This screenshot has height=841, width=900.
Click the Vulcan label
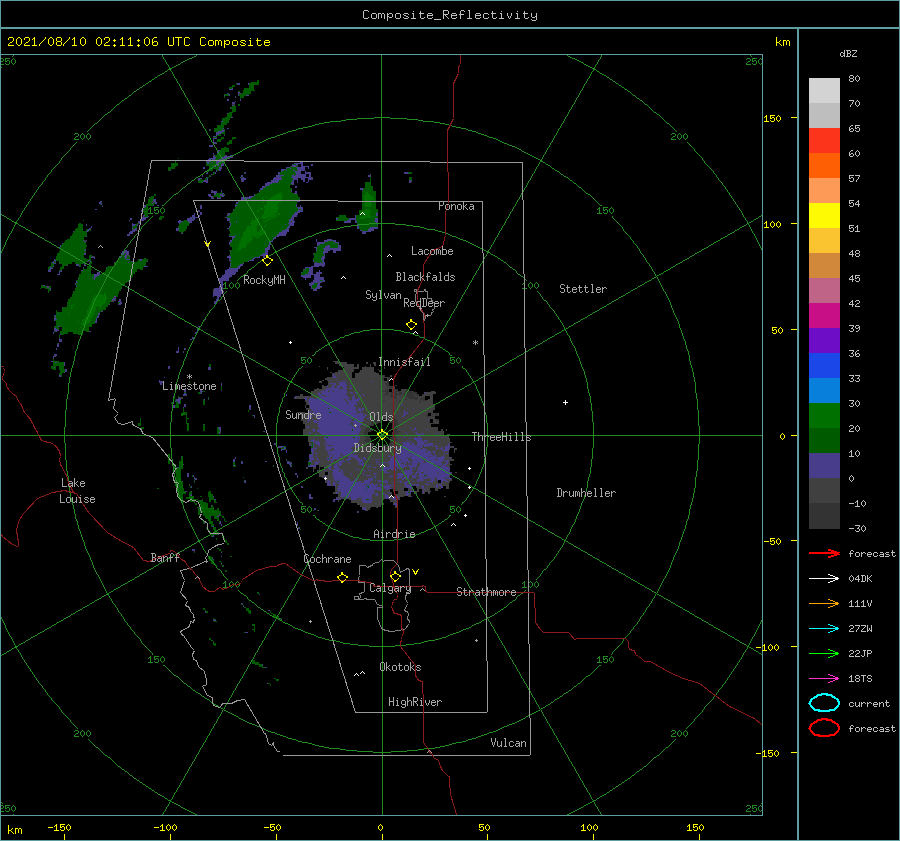point(508,743)
